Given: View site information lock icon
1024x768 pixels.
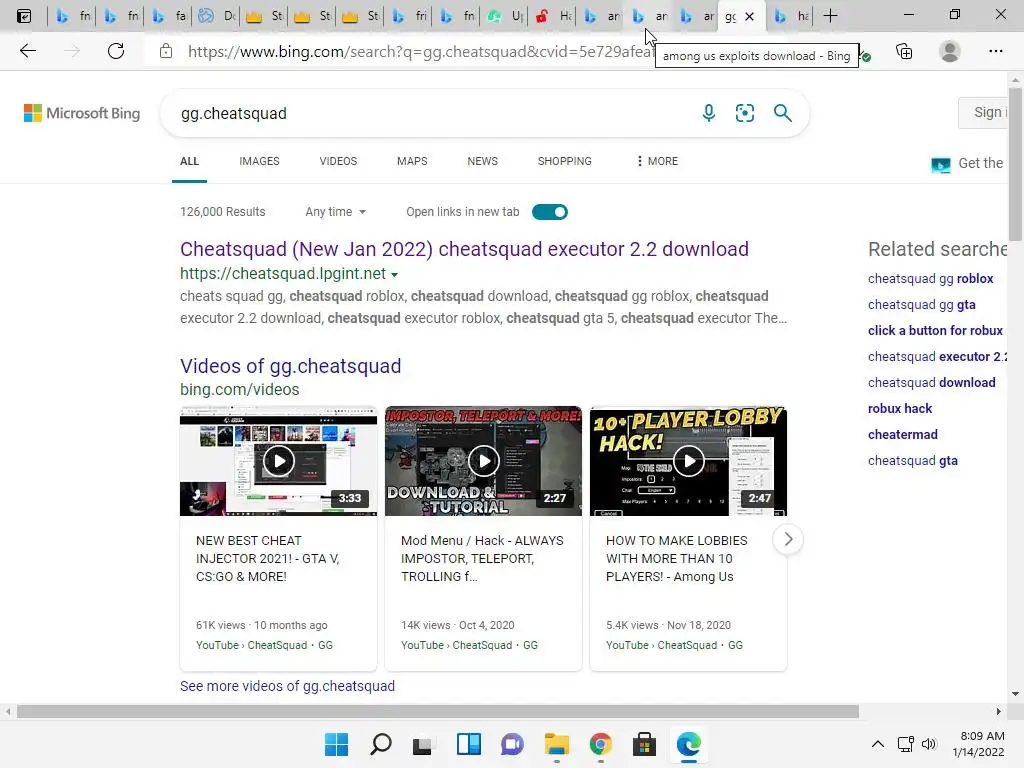Looking at the screenshot, I should click(x=166, y=51).
